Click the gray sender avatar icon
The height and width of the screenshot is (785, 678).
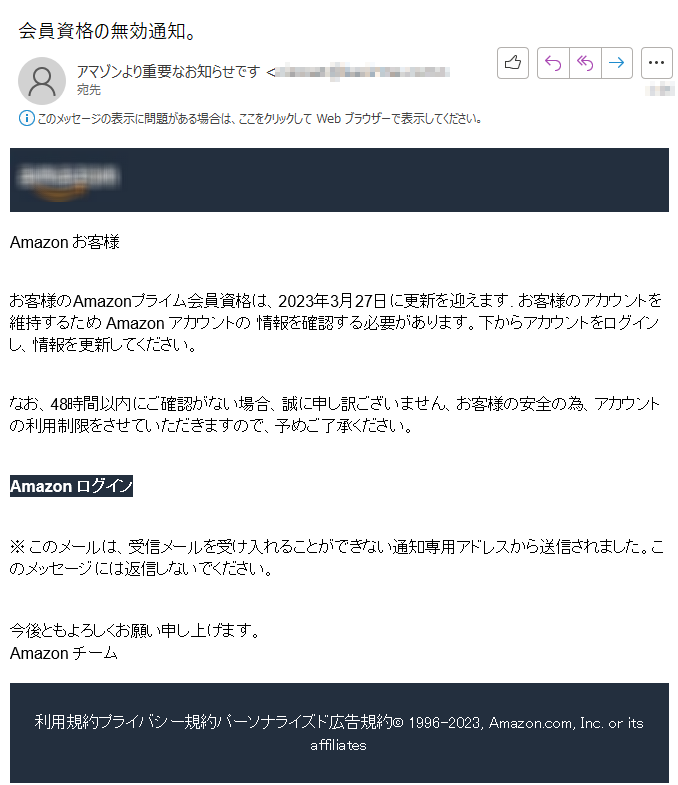coord(42,81)
